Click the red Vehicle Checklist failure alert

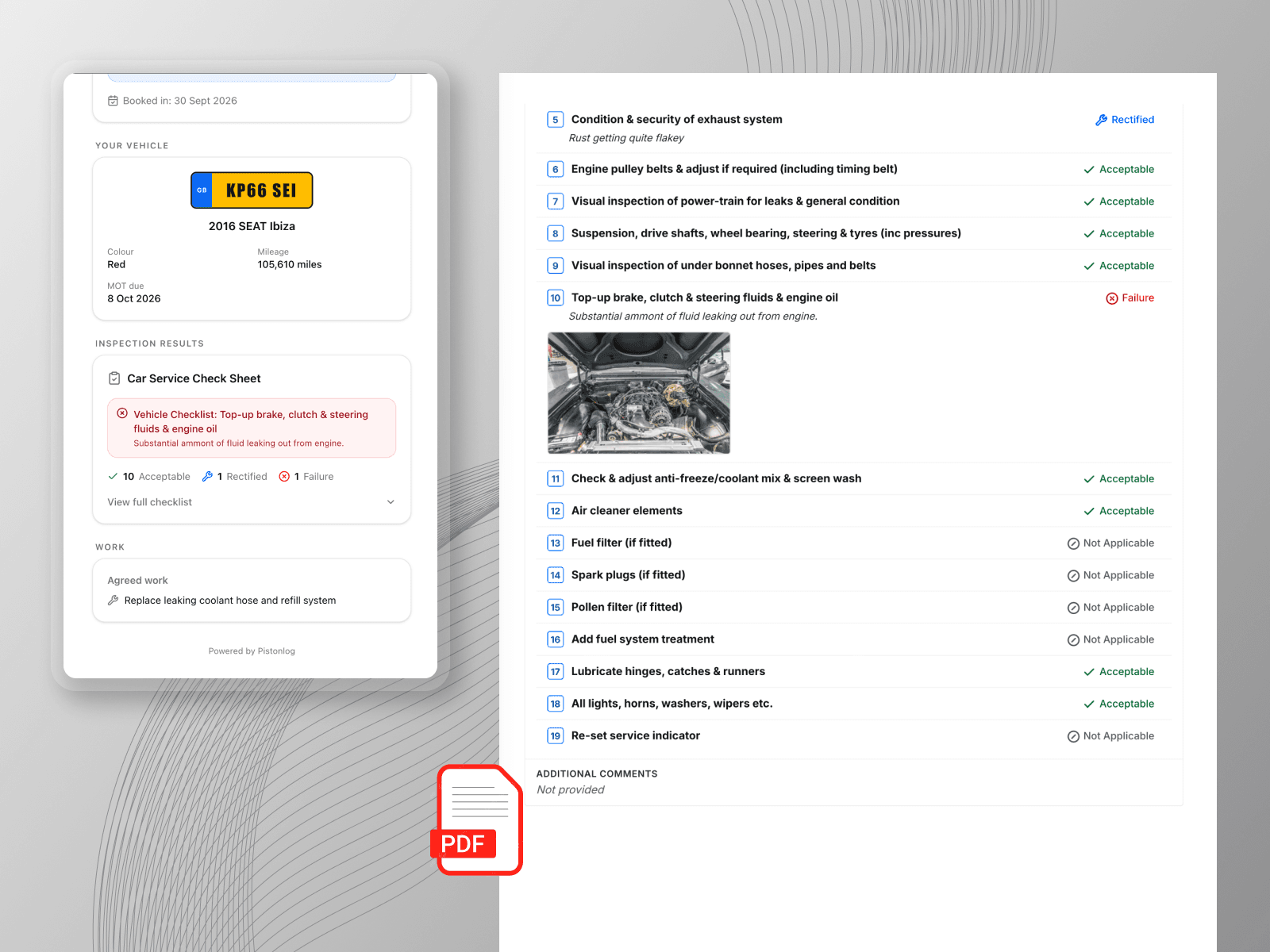(x=252, y=428)
